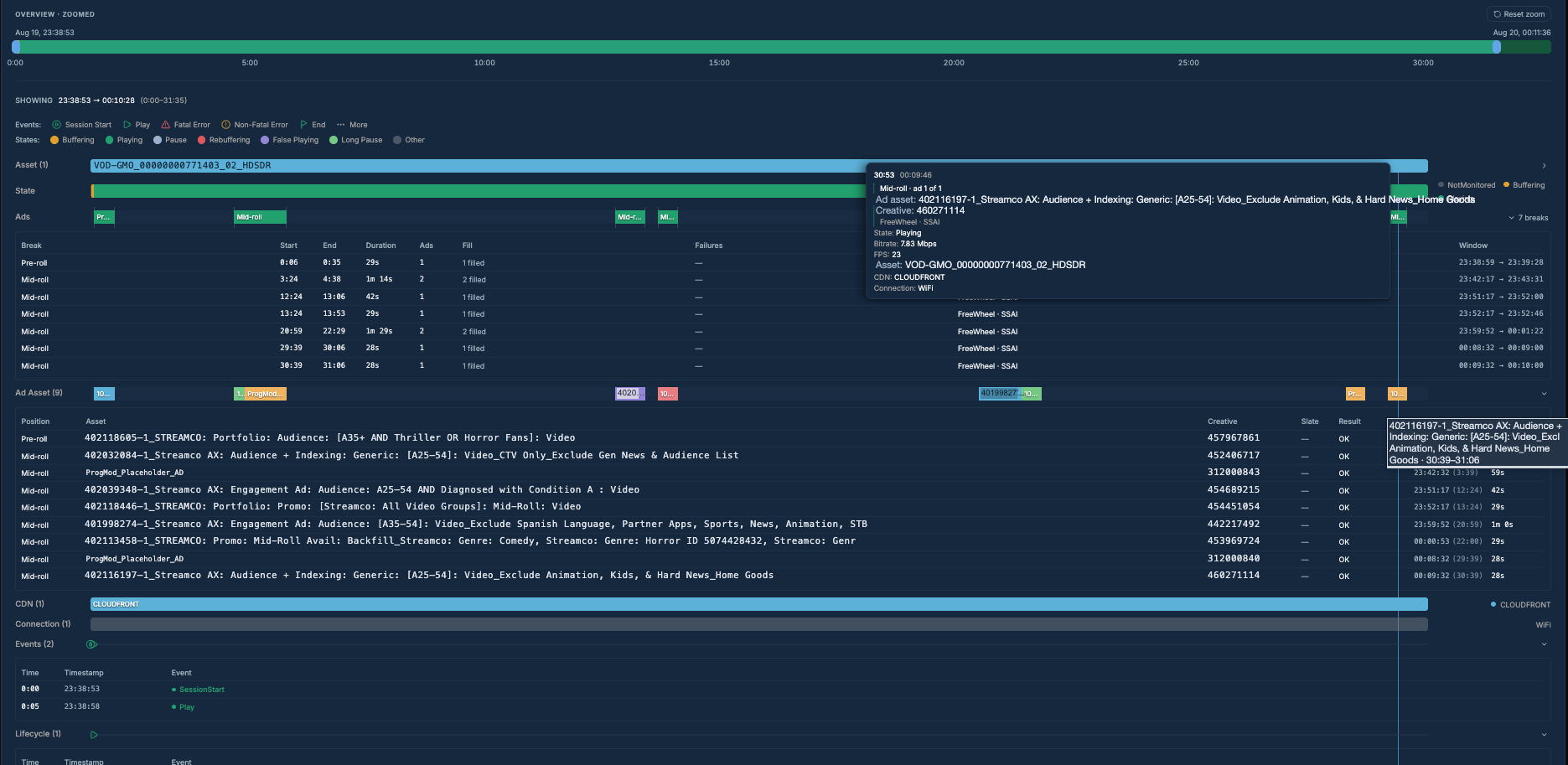
Task: Click the red 10... ad asset block
Action: (x=667, y=394)
